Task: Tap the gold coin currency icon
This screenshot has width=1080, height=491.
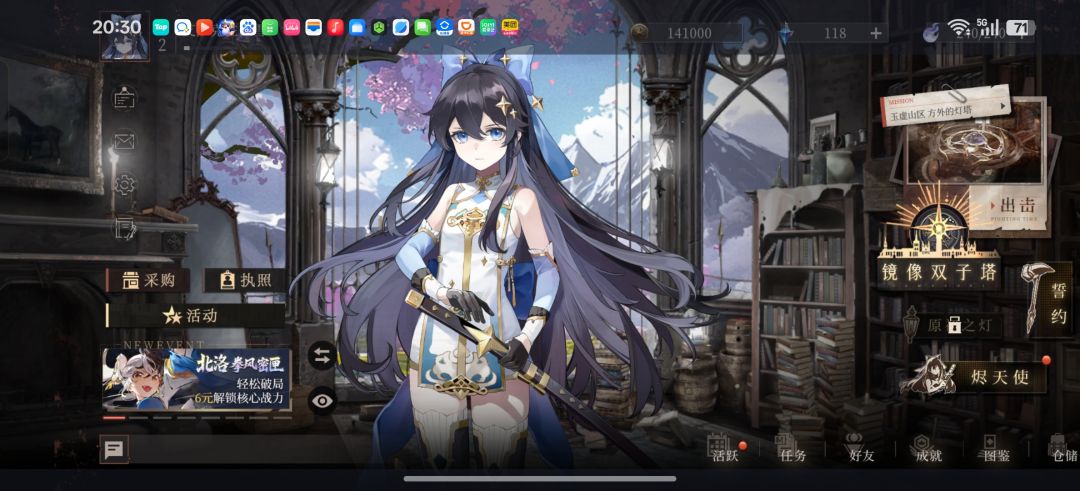Action: tap(639, 32)
